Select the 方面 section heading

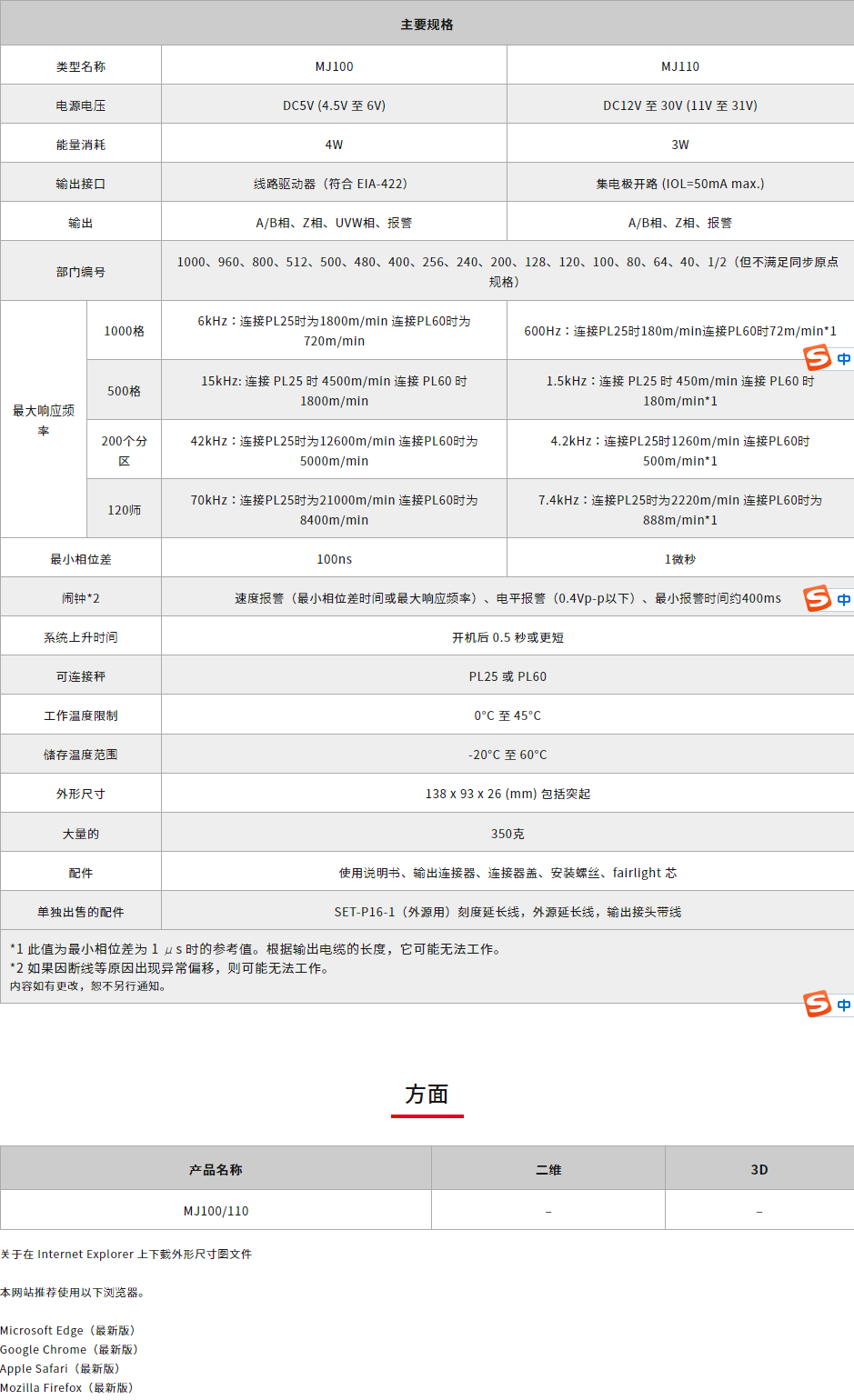pos(427,1095)
